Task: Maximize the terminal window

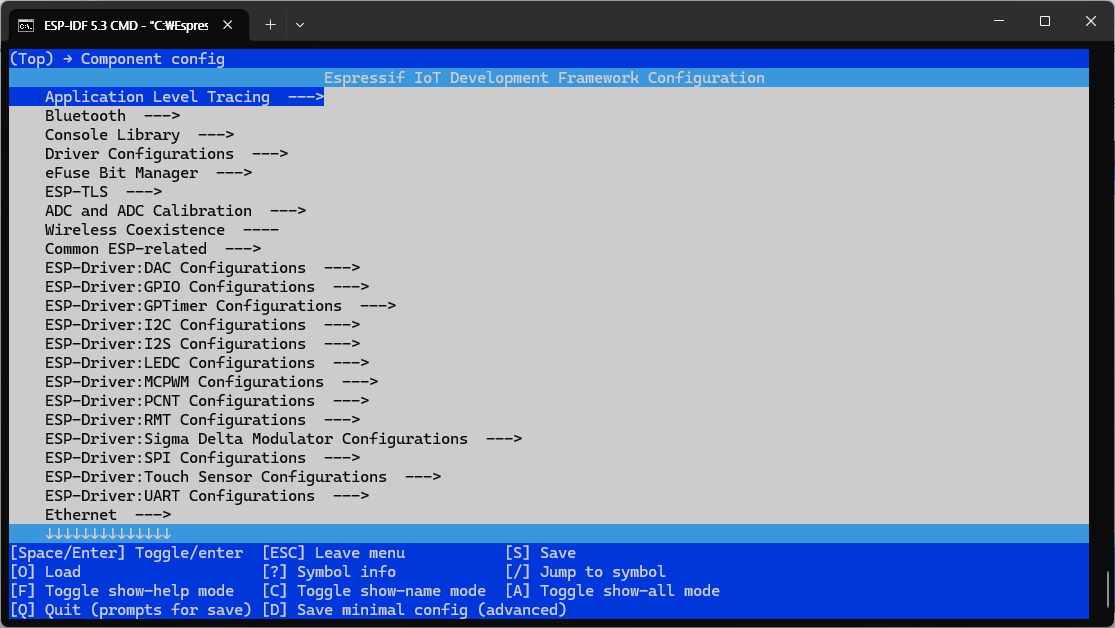Action: 1045,21
